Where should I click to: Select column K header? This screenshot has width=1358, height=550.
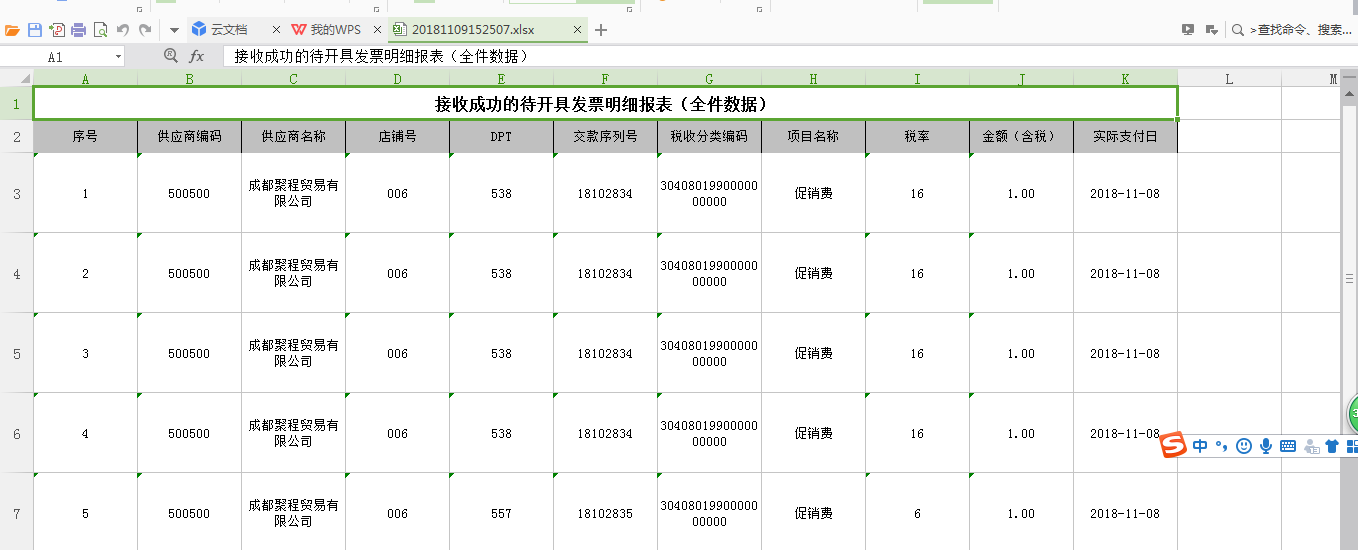(x=1126, y=78)
